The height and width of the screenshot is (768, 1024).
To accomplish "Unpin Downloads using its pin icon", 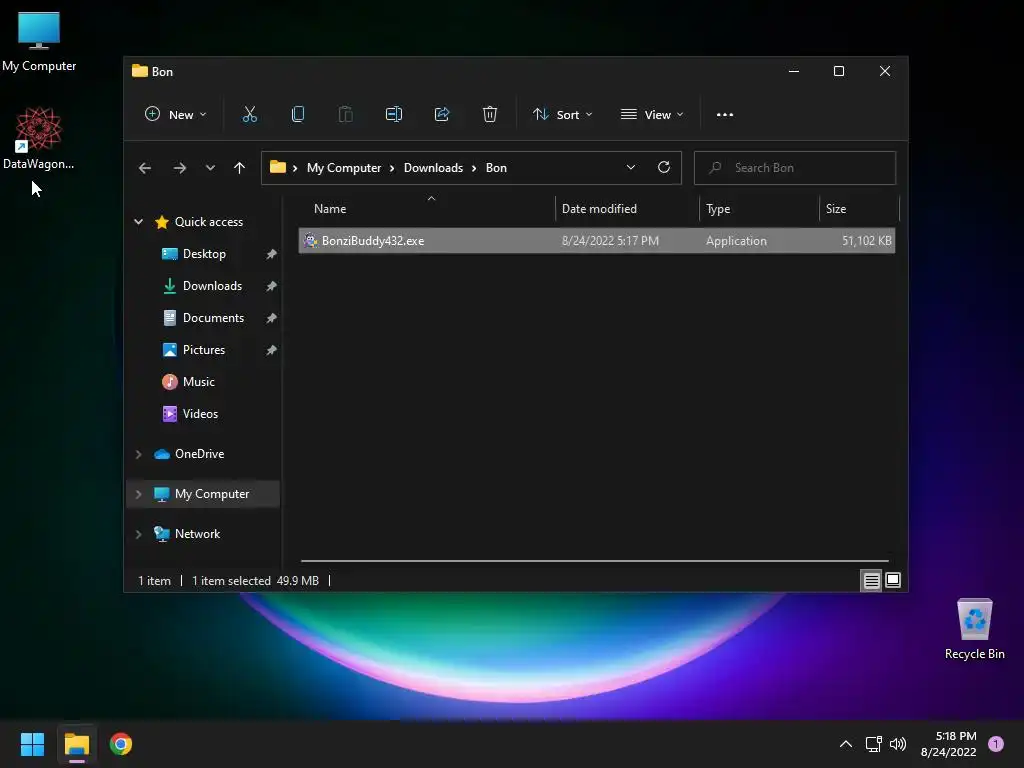I will pyautogui.click(x=271, y=286).
